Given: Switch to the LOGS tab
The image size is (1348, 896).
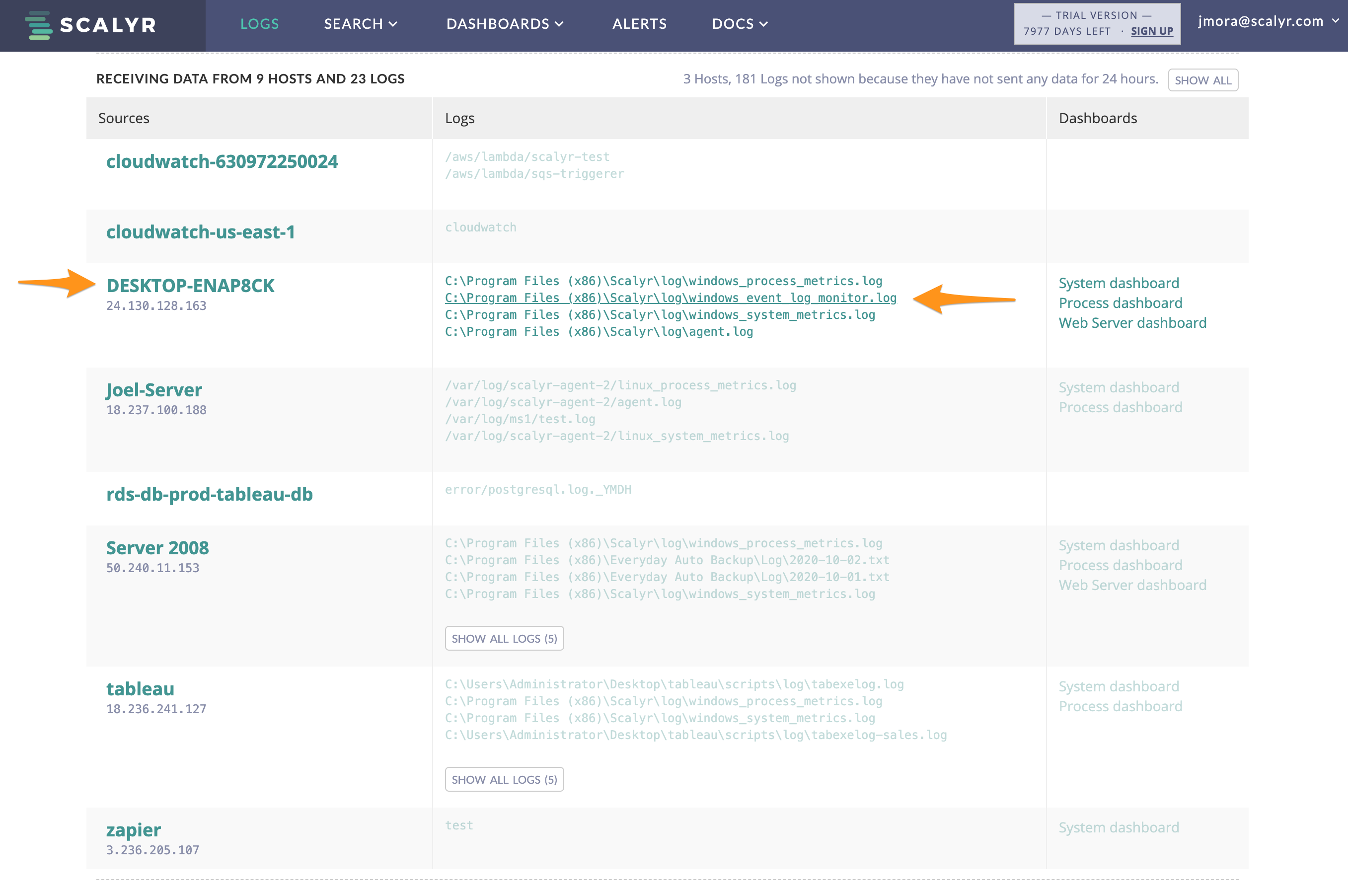Looking at the screenshot, I should point(260,24).
